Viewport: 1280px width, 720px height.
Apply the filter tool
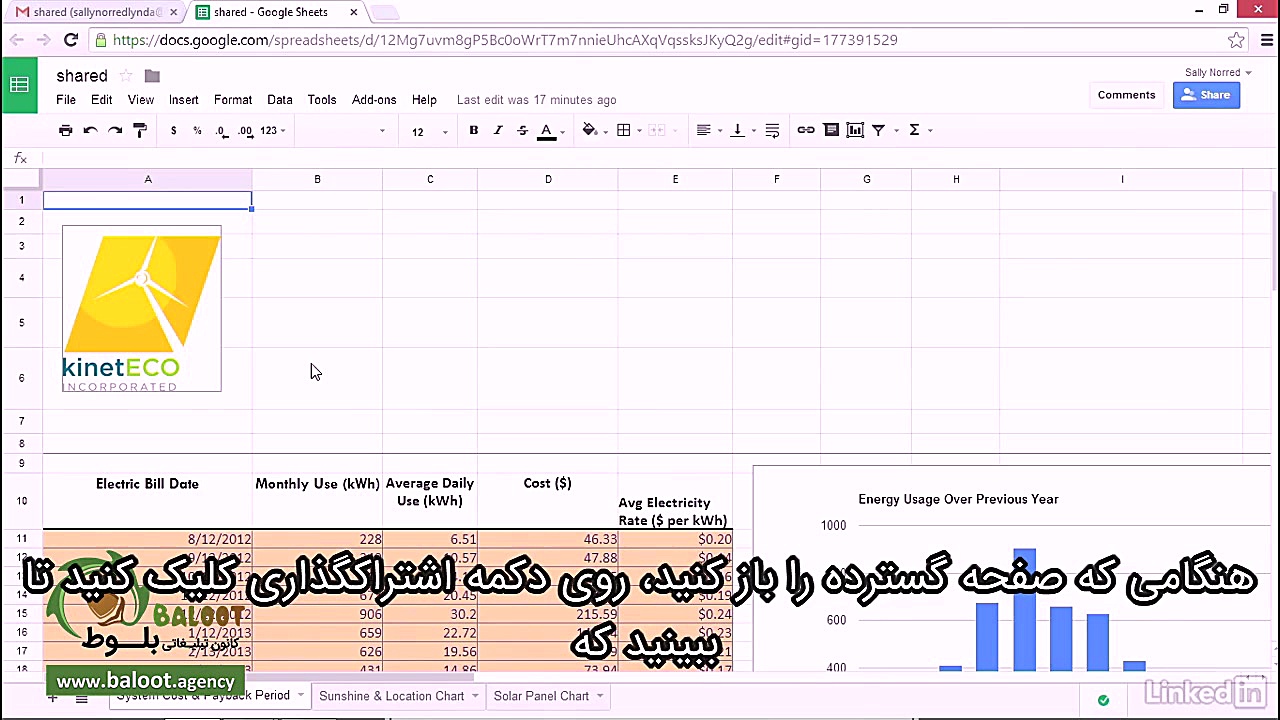point(878,130)
